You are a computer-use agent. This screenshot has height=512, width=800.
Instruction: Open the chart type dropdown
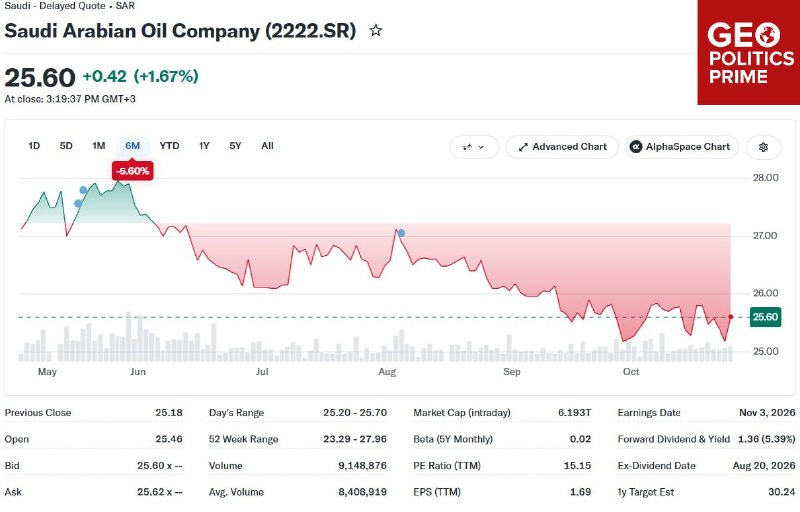(x=473, y=147)
